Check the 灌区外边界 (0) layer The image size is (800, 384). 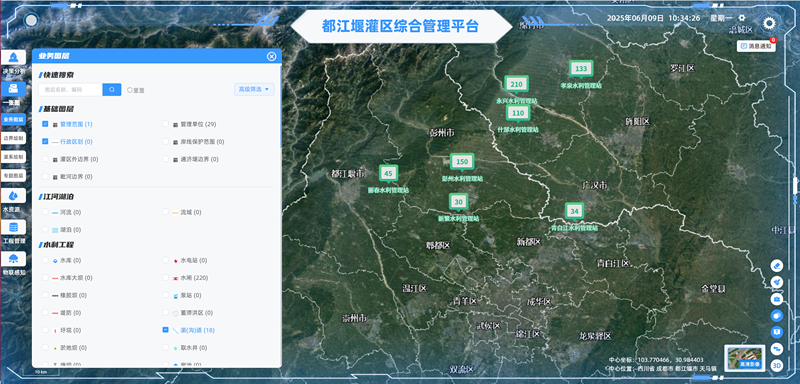(45, 159)
